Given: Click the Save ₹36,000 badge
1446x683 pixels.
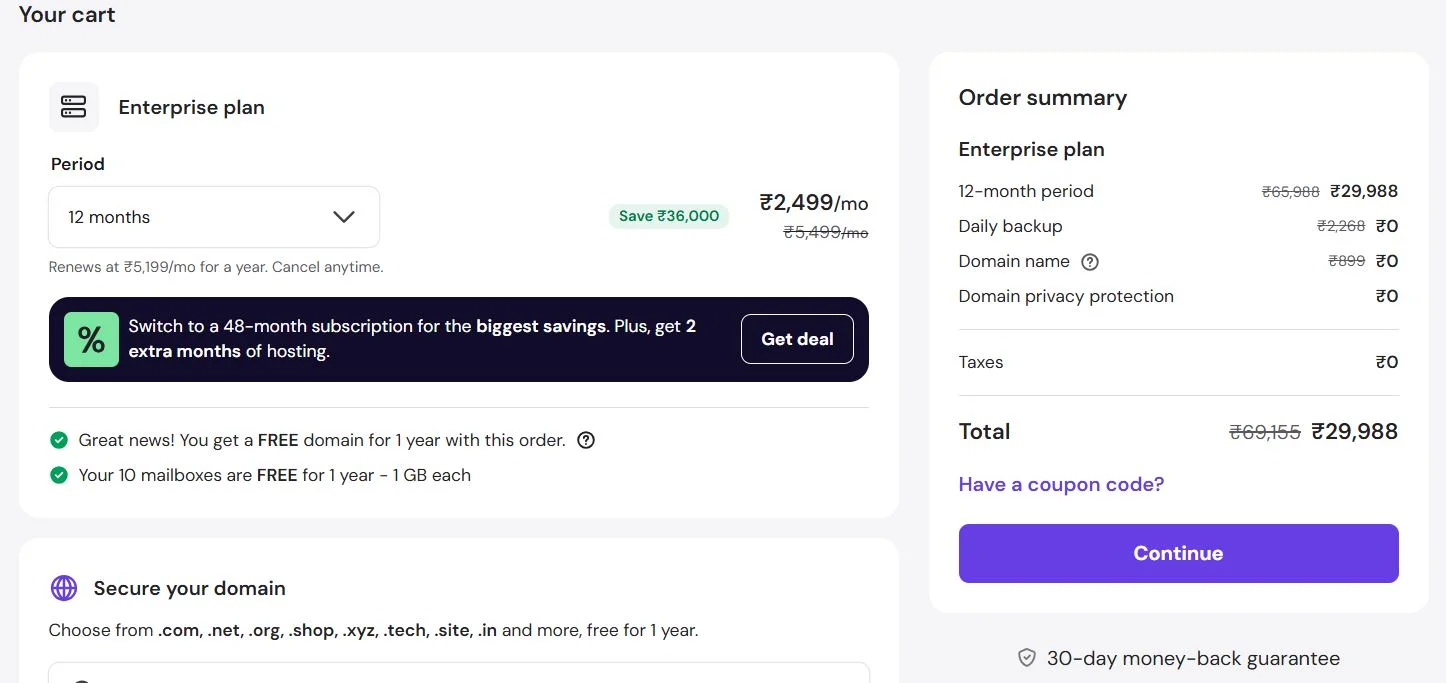Looking at the screenshot, I should [669, 216].
